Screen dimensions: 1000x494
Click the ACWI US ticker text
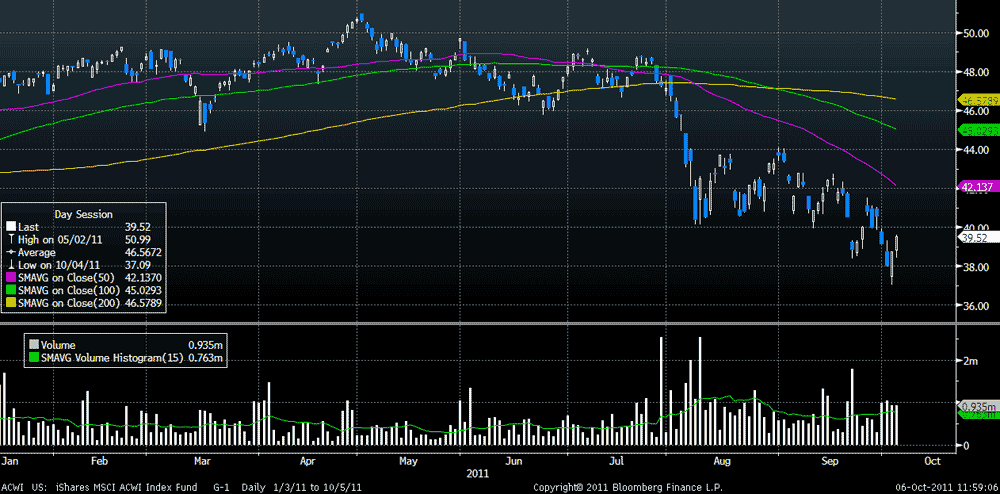click(x=22, y=487)
